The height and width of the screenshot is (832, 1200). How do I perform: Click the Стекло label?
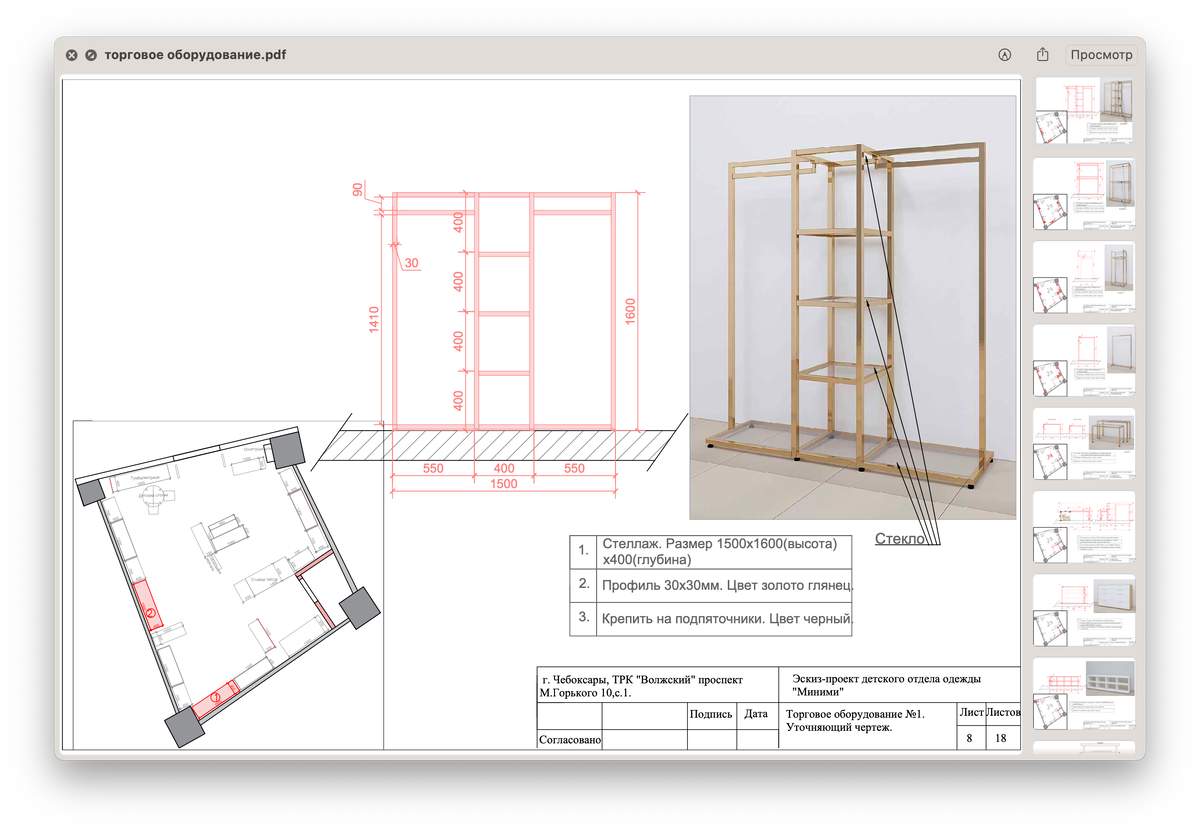(898, 539)
